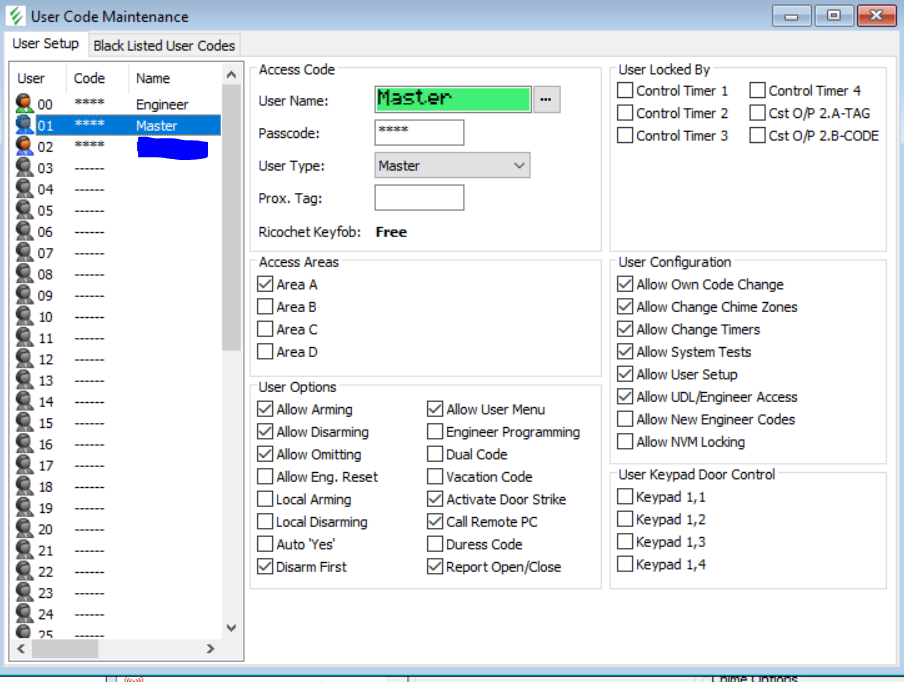
Task: Click the empty user 03 icon
Action: coord(25,168)
